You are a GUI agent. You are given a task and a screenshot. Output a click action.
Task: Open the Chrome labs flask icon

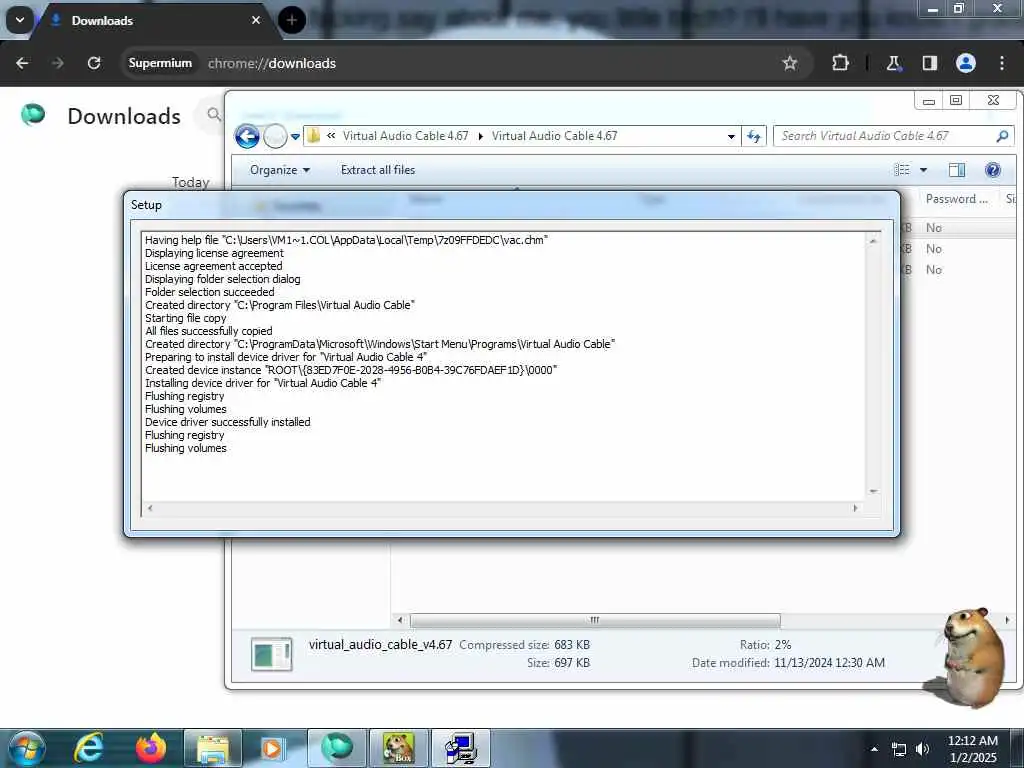coord(893,63)
